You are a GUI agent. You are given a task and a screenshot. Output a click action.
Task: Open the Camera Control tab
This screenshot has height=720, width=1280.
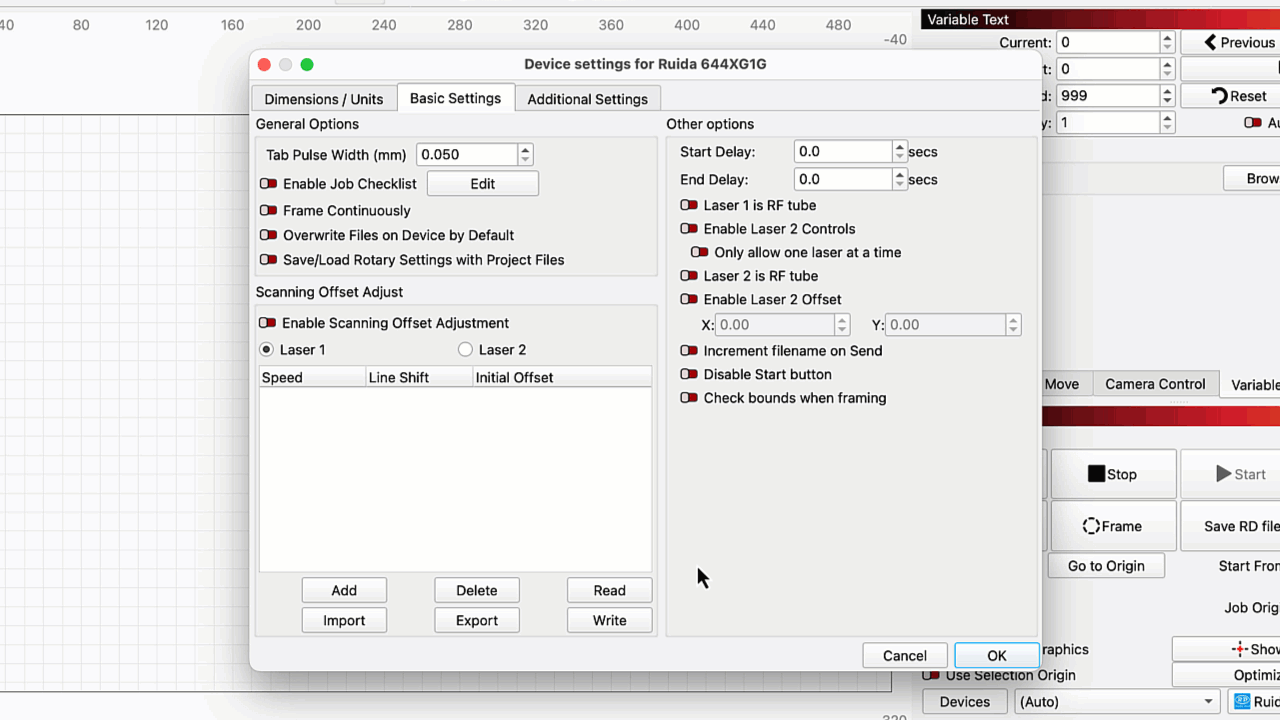pos(1154,384)
